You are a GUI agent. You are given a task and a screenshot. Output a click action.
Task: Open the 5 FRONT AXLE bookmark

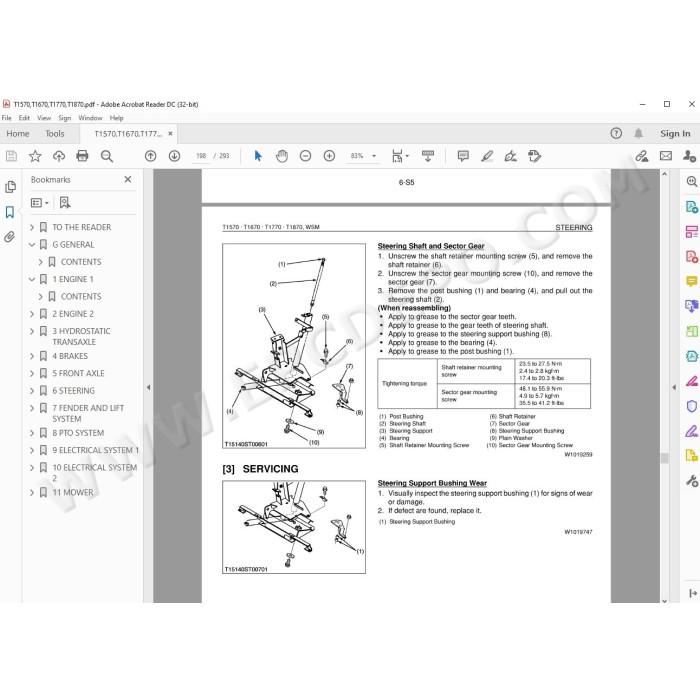[78, 373]
